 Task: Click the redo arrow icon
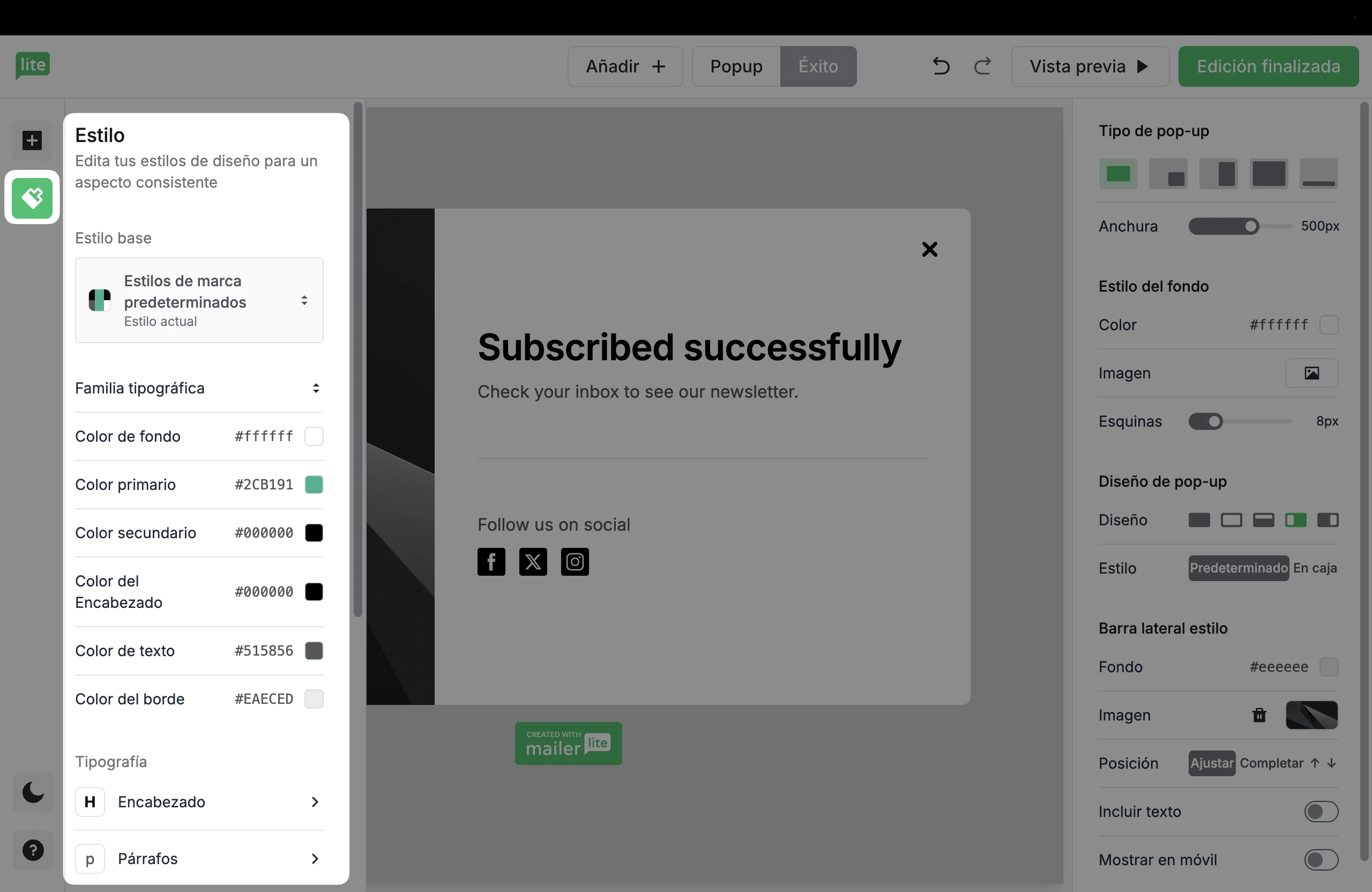pyautogui.click(x=983, y=66)
